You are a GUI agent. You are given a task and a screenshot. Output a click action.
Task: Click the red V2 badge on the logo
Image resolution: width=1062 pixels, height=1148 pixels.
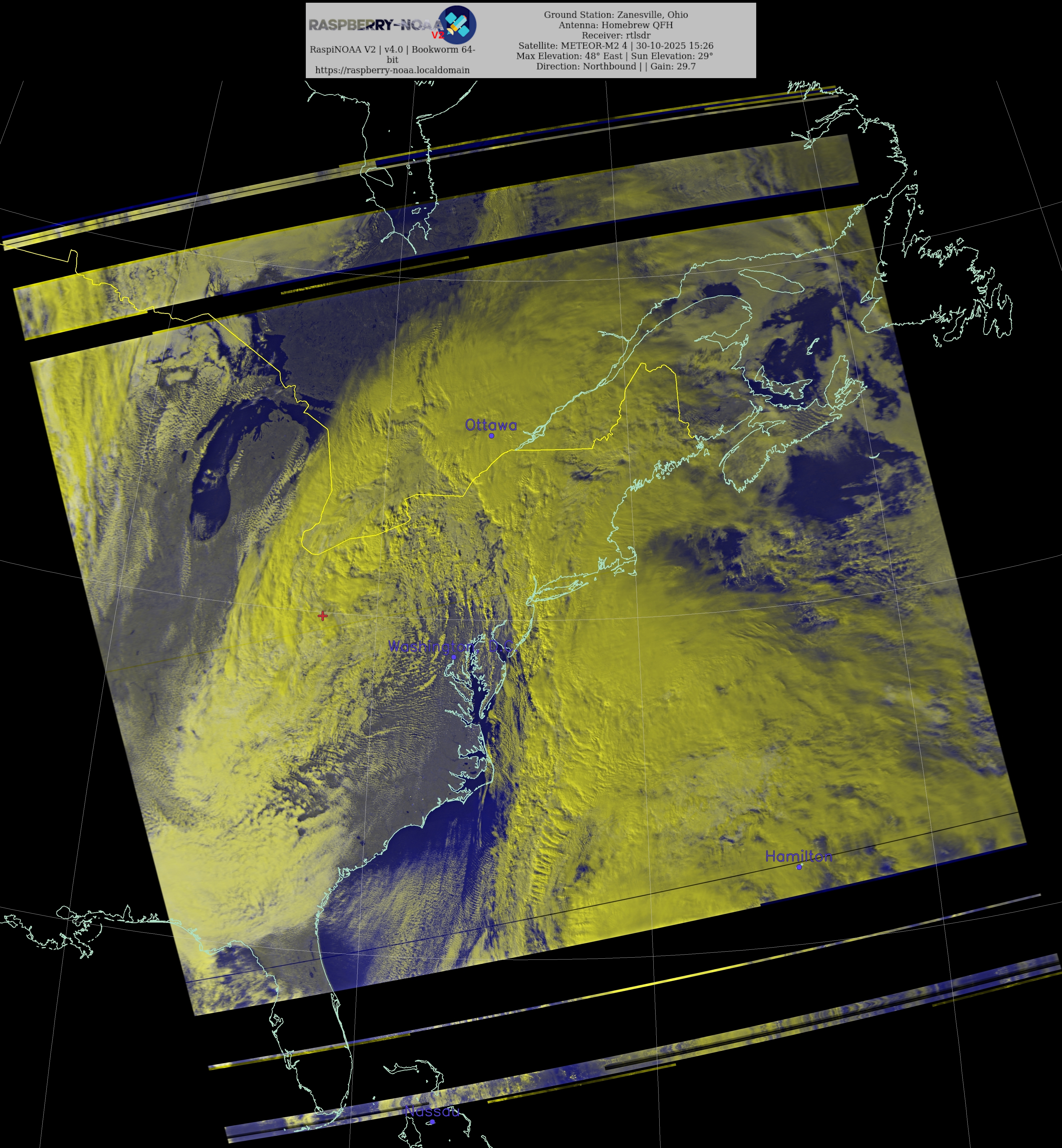[438, 35]
